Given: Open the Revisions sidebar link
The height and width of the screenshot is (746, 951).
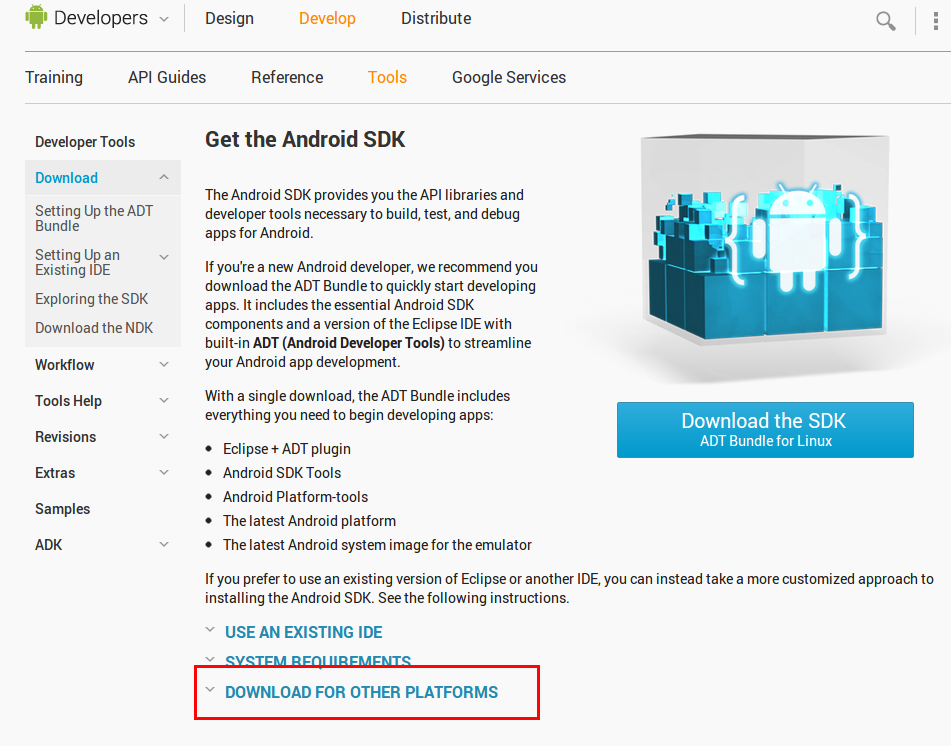Looking at the screenshot, I should click(x=66, y=437).
